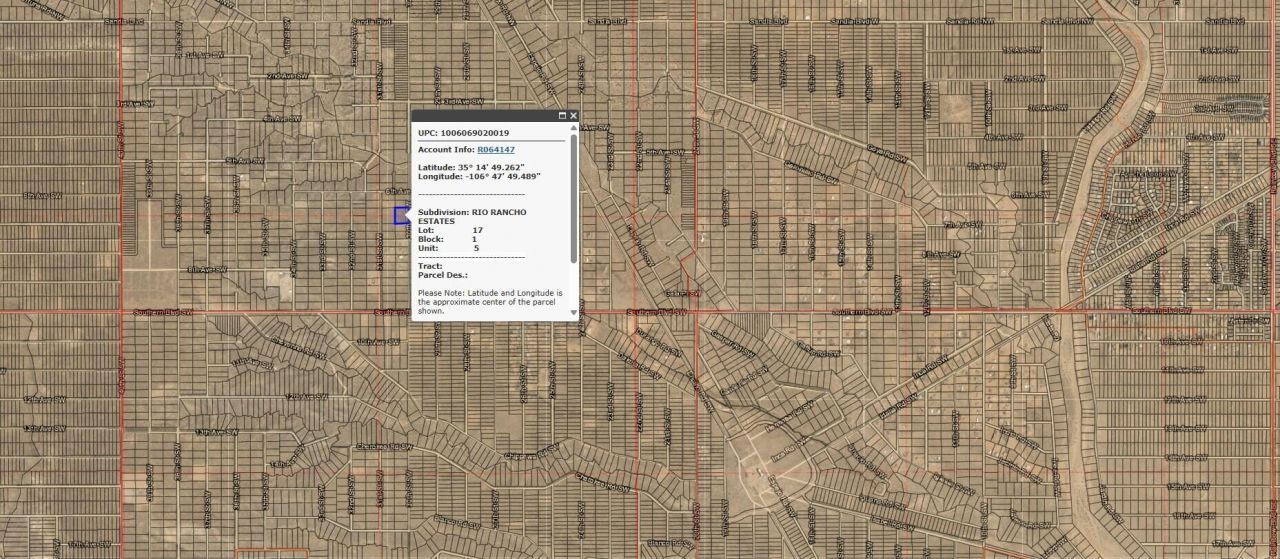1280x559 pixels.
Task: Click the popup scrollbar down arrow
Action: pyautogui.click(x=574, y=313)
